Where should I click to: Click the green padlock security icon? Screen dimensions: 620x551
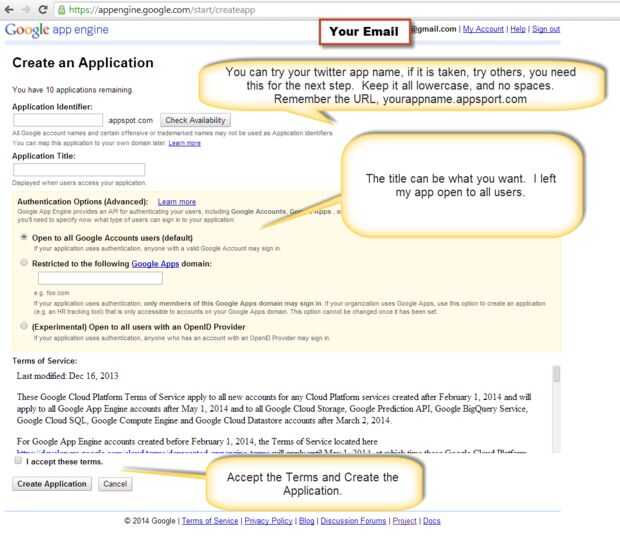tap(62, 9)
